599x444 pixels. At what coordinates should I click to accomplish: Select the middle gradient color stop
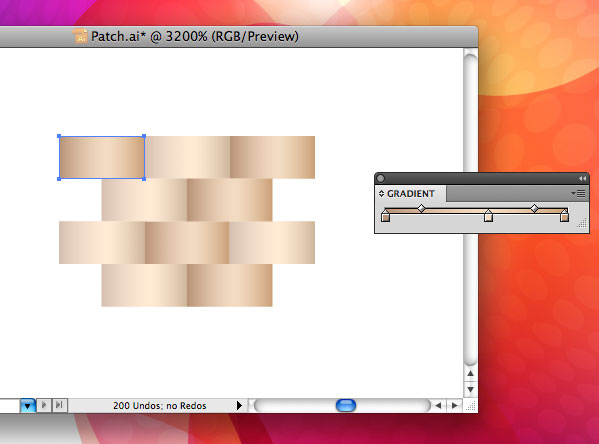[488, 216]
